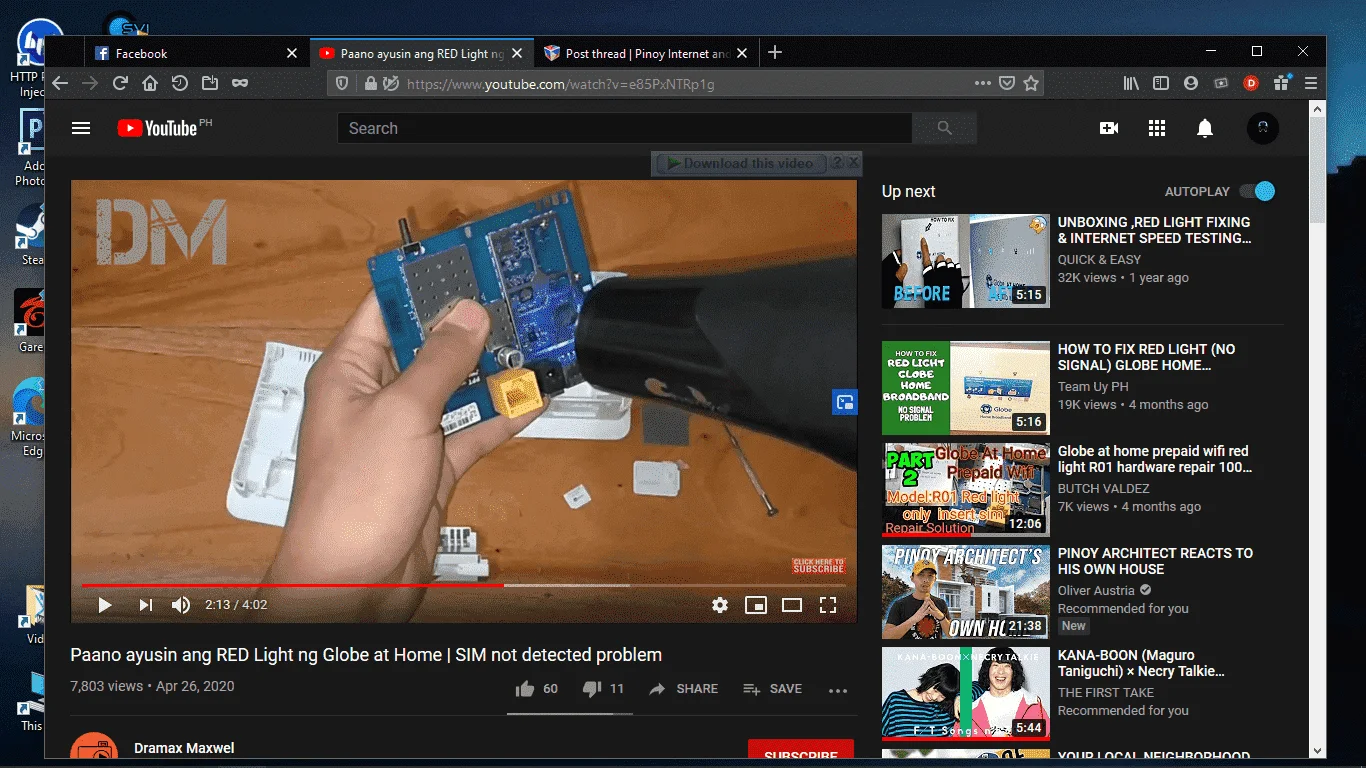
Task: Play the video with the play button
Action: (x=105, y=605)
